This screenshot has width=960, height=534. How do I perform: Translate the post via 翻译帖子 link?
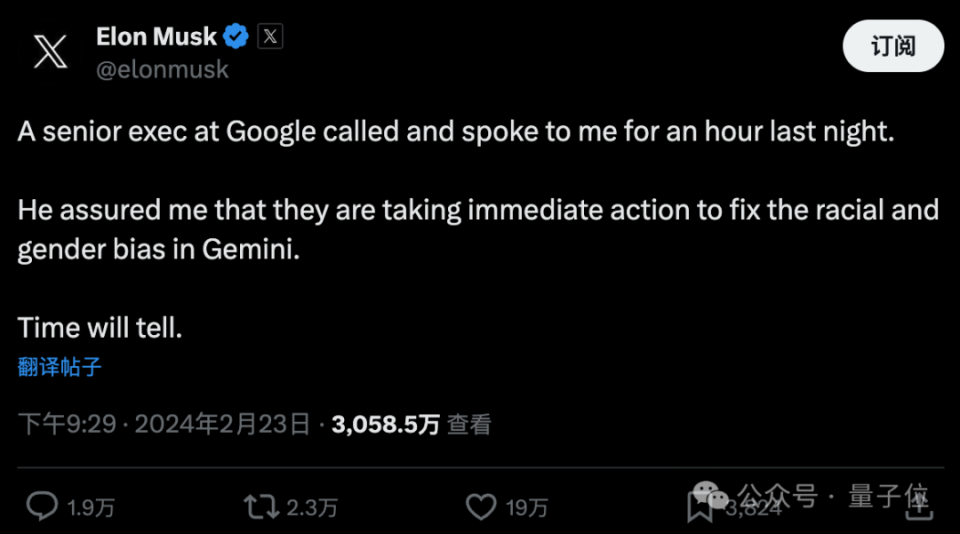coord(59,367)
